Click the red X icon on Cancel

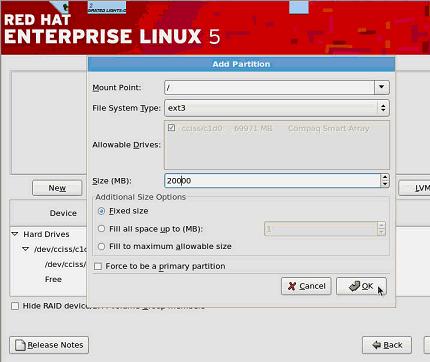coord(292,286)
